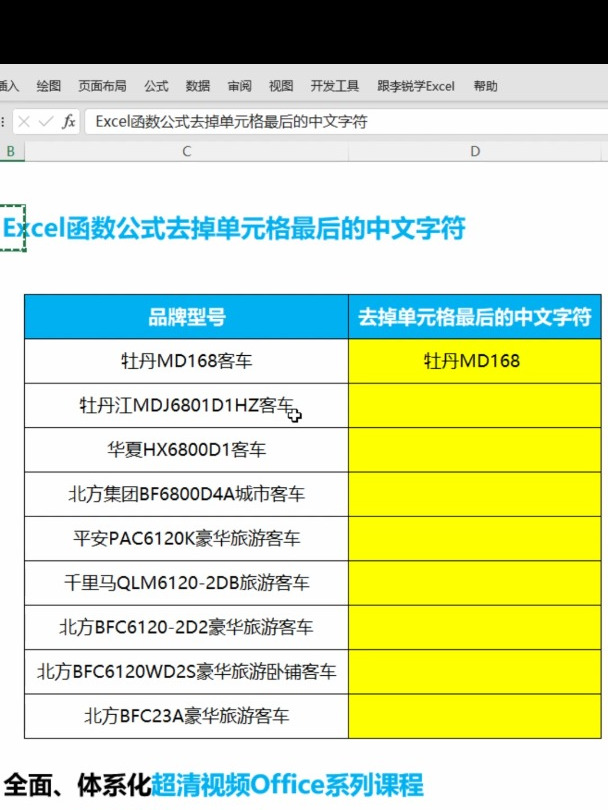Select yellow cell beside 北方BFC6120-2D2豪华旅游客车
608x810 pixels.
(475, 628)
